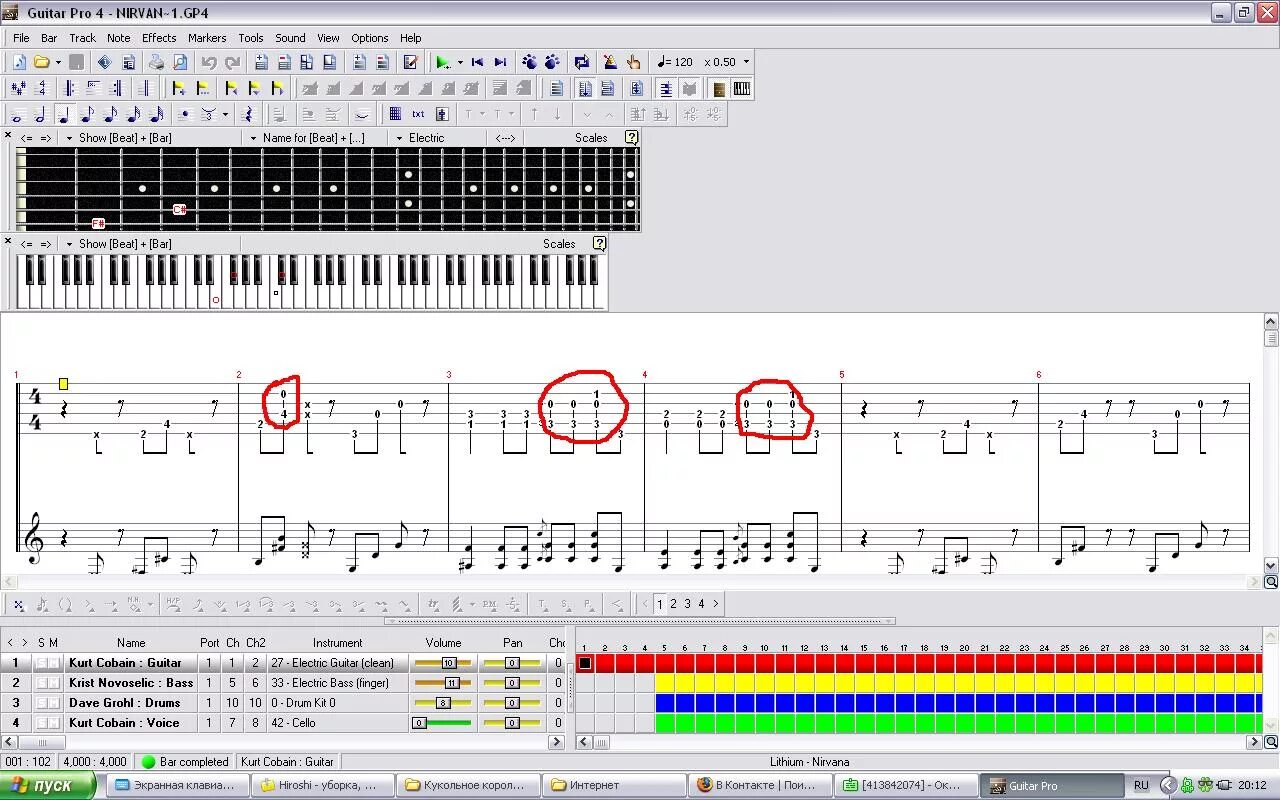The height and width of the screenshot is (800, 1280).
Task: Adjust the Guitar track volume slider
Action: 443,663
